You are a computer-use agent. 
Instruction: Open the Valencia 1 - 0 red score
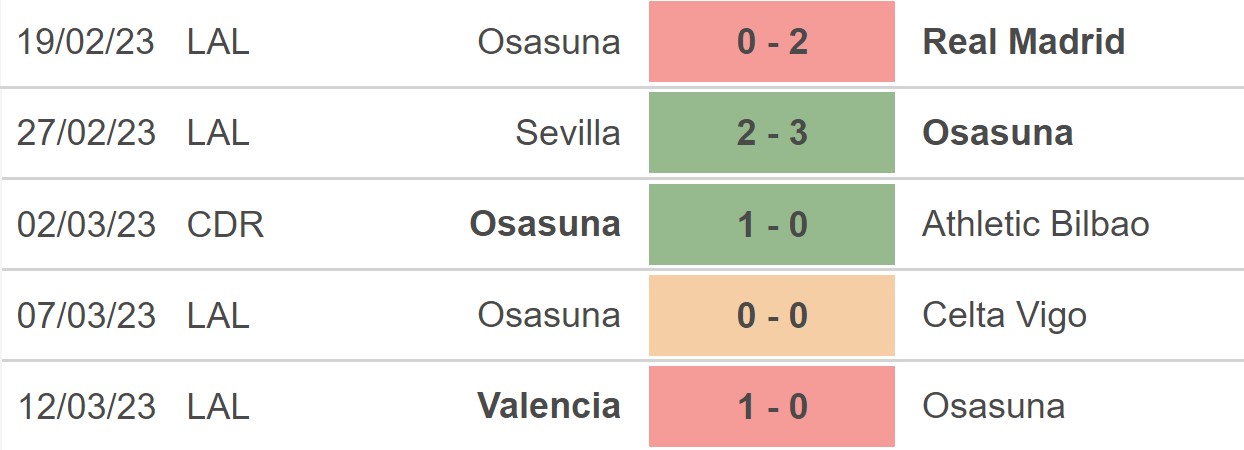[772, 407]
